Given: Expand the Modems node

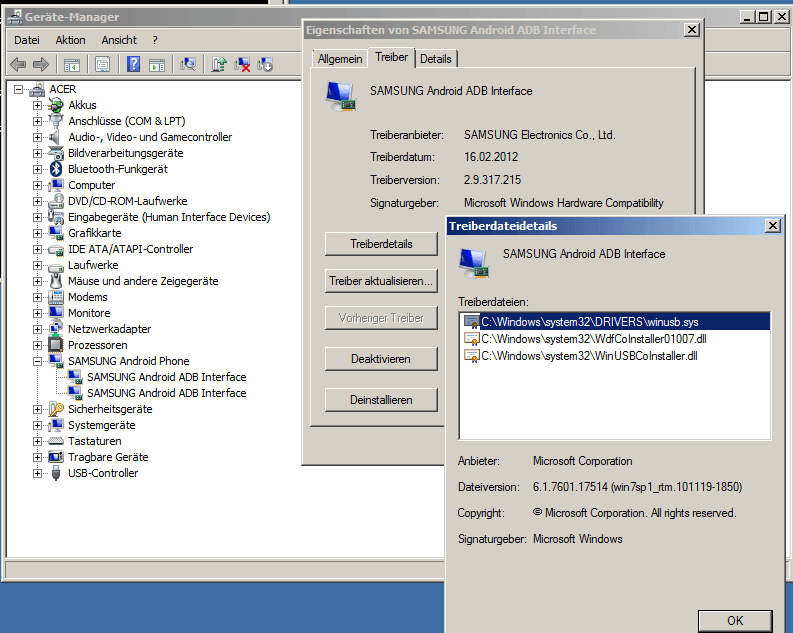Looking at the screenshot, I should pos(37,297).
